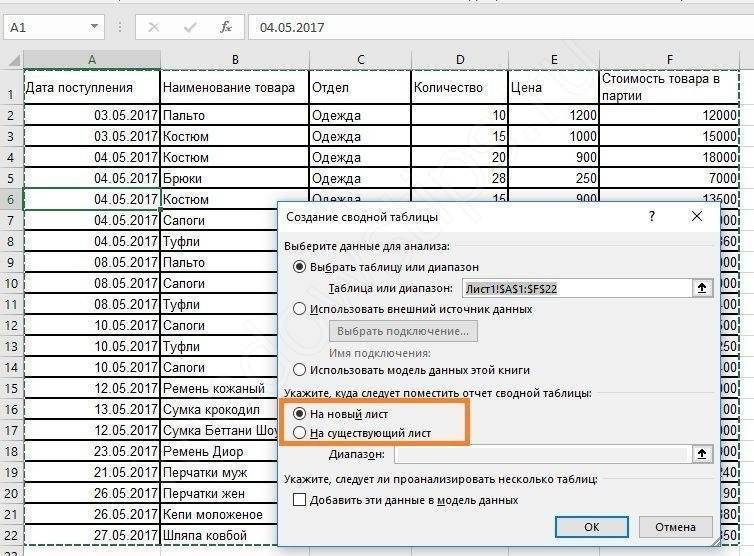754x556 pixels.
Task: Select the Выбрать таблицу или диапазон option
Action: tap(300, 267)
